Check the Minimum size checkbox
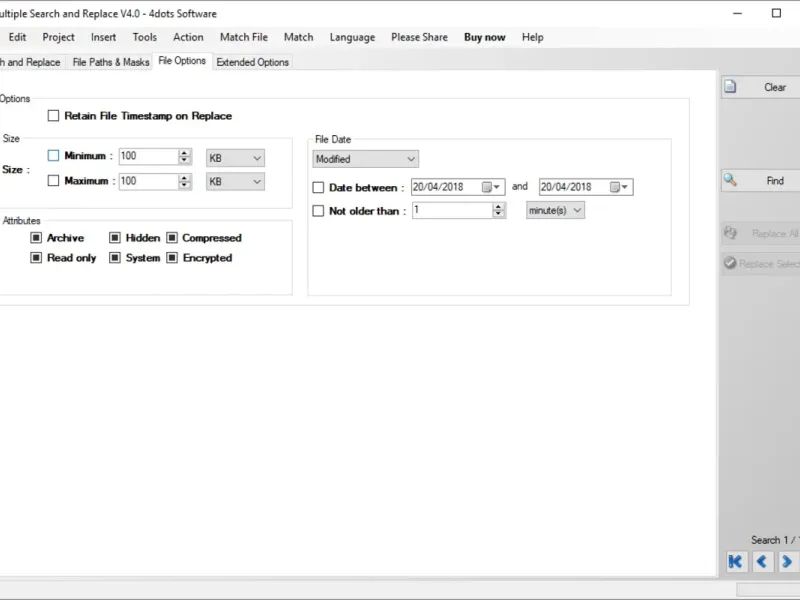The height and width of the screenshot is (600, 800). coord(53,156)
